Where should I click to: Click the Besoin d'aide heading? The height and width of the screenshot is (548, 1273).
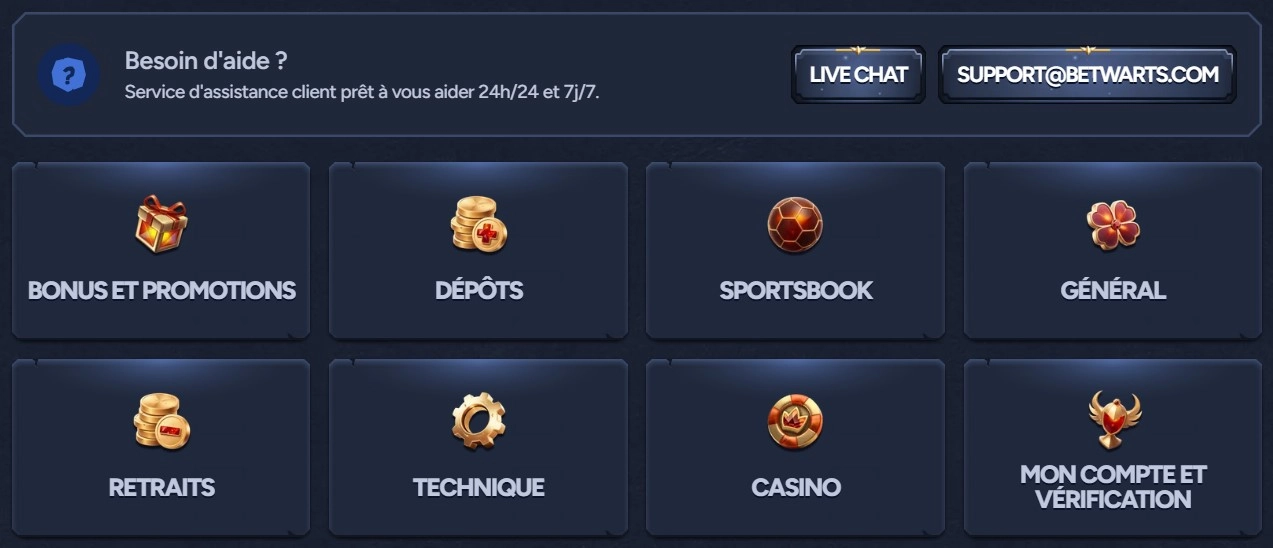206,60
